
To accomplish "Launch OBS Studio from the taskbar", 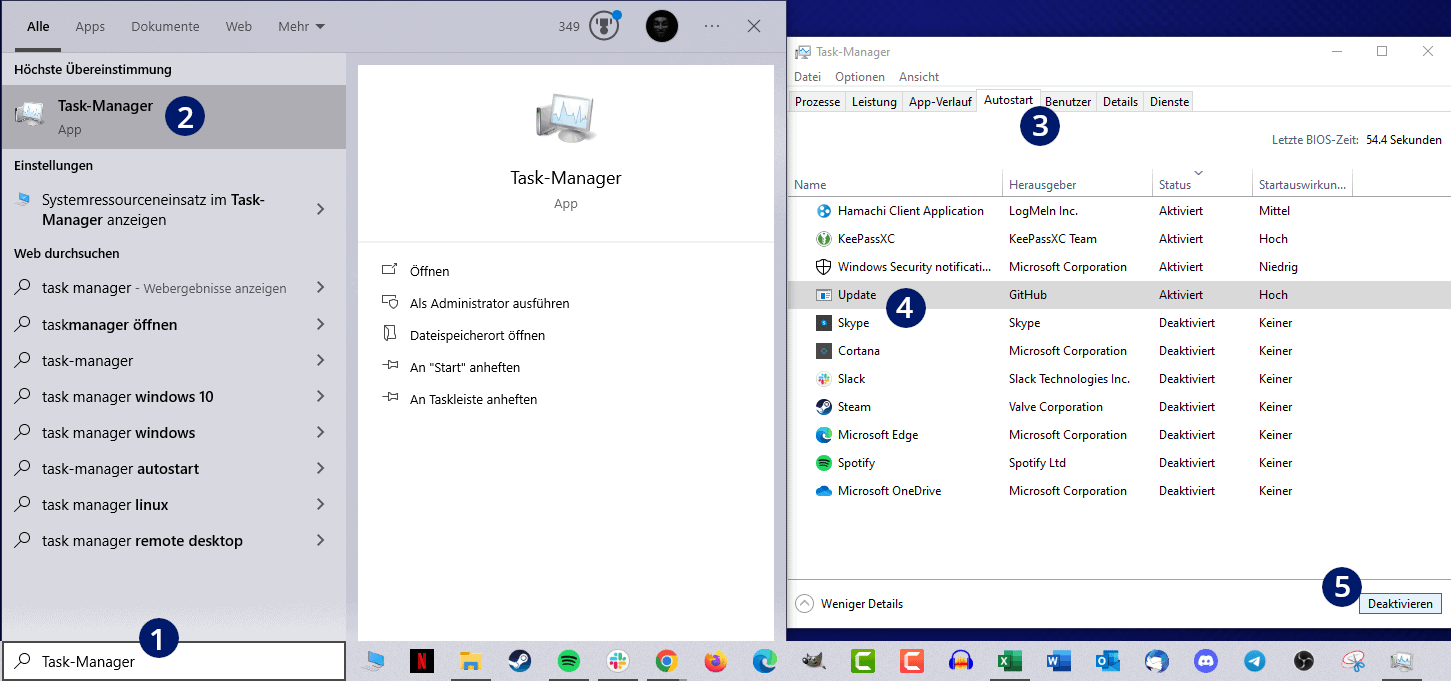I will (1304, 661).
